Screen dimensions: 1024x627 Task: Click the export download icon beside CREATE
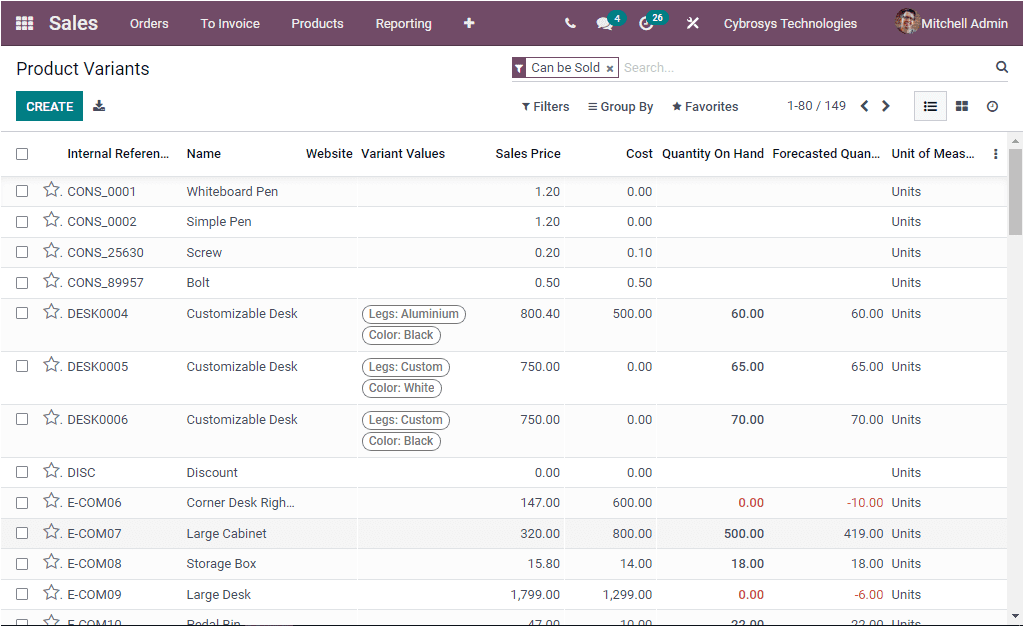pos(98,105)
